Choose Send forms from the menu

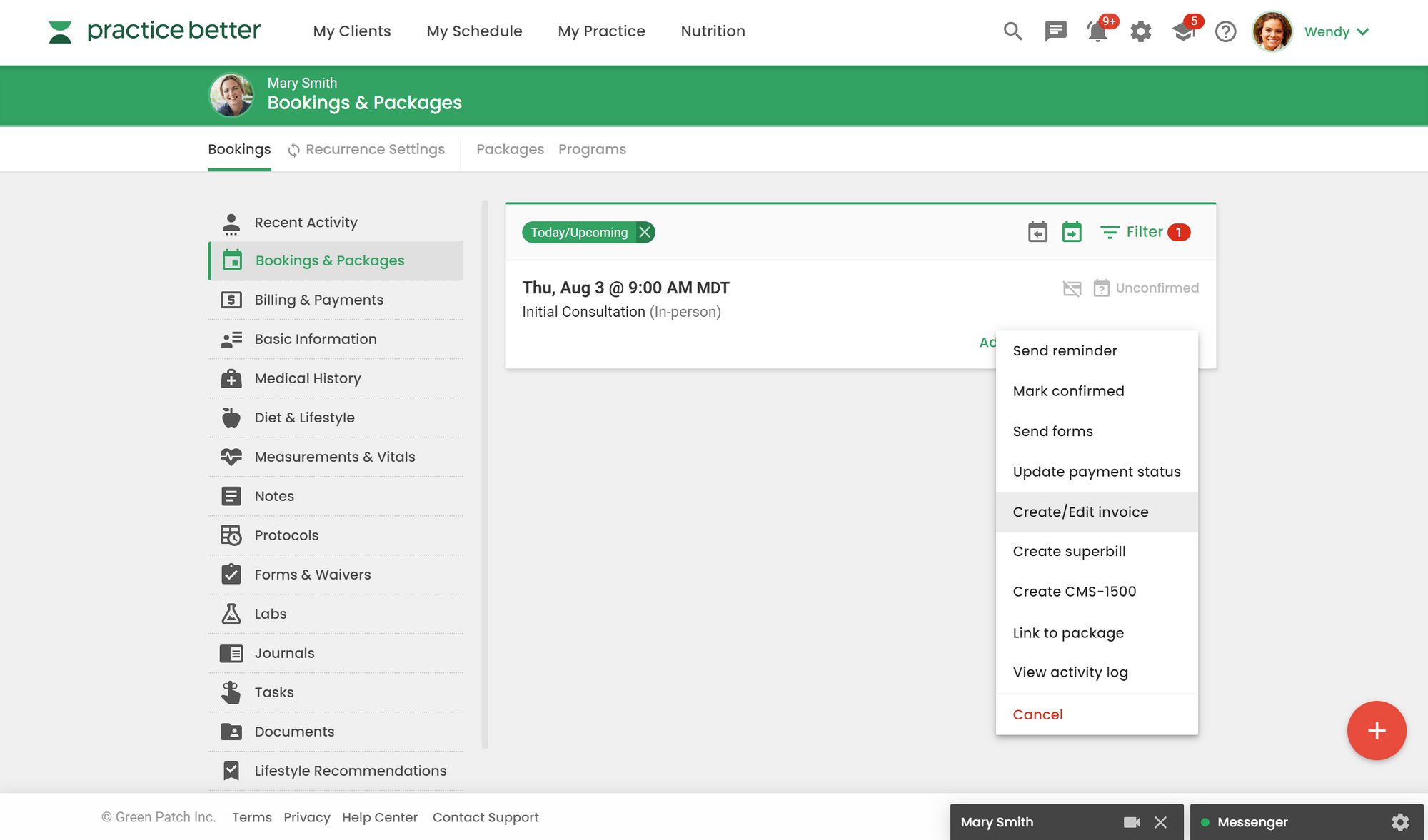1097,431
